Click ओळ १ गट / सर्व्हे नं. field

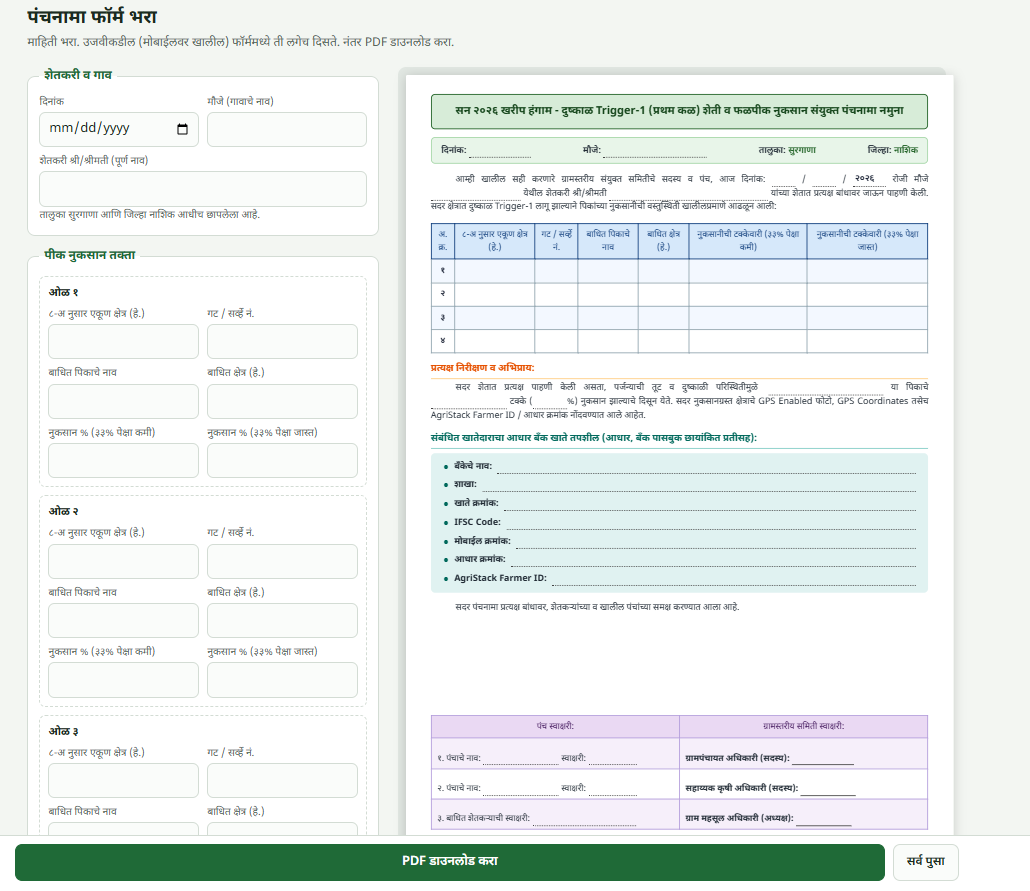click(282, 341)
